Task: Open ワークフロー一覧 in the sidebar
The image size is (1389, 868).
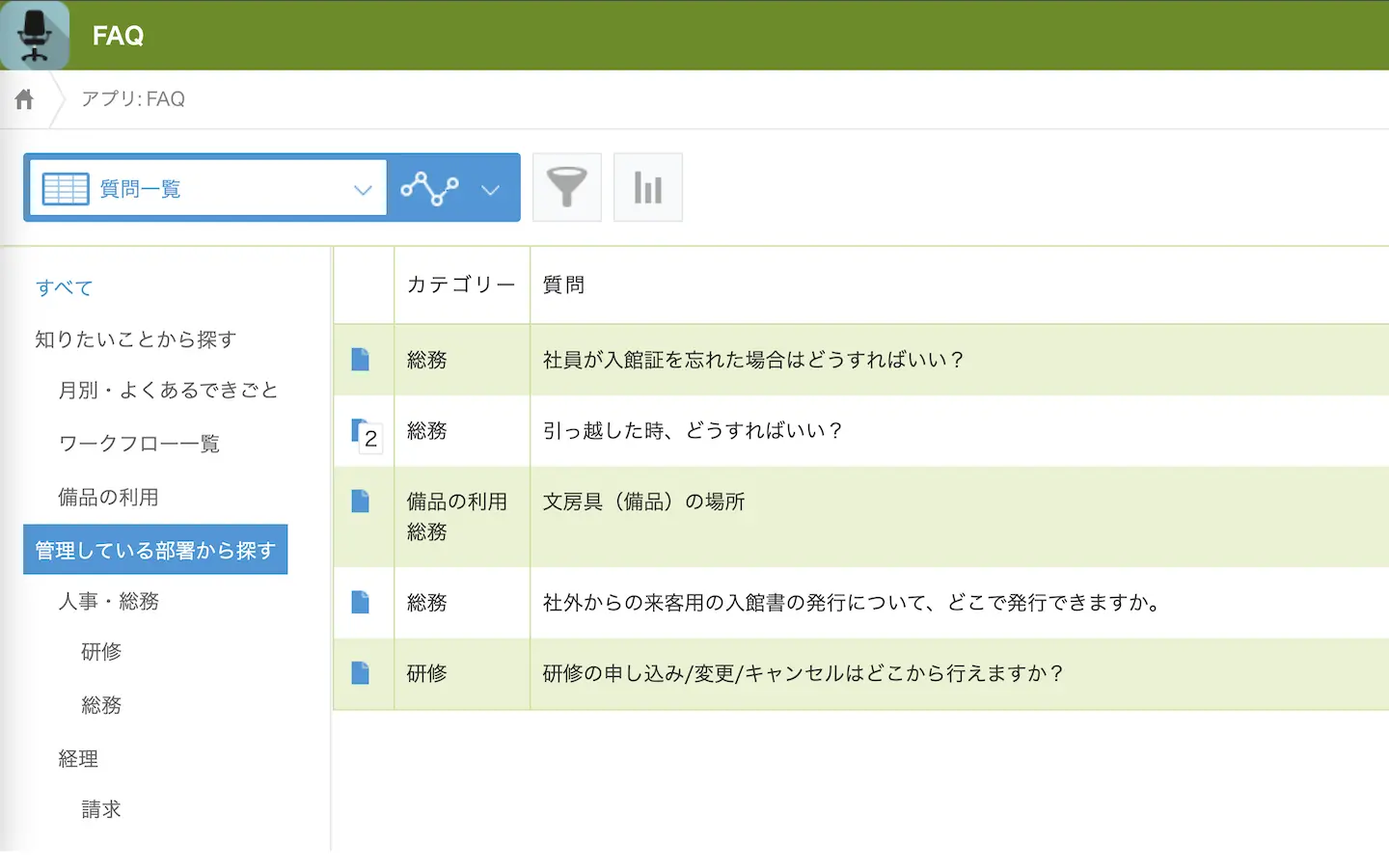Action: [x=139, y=444]
